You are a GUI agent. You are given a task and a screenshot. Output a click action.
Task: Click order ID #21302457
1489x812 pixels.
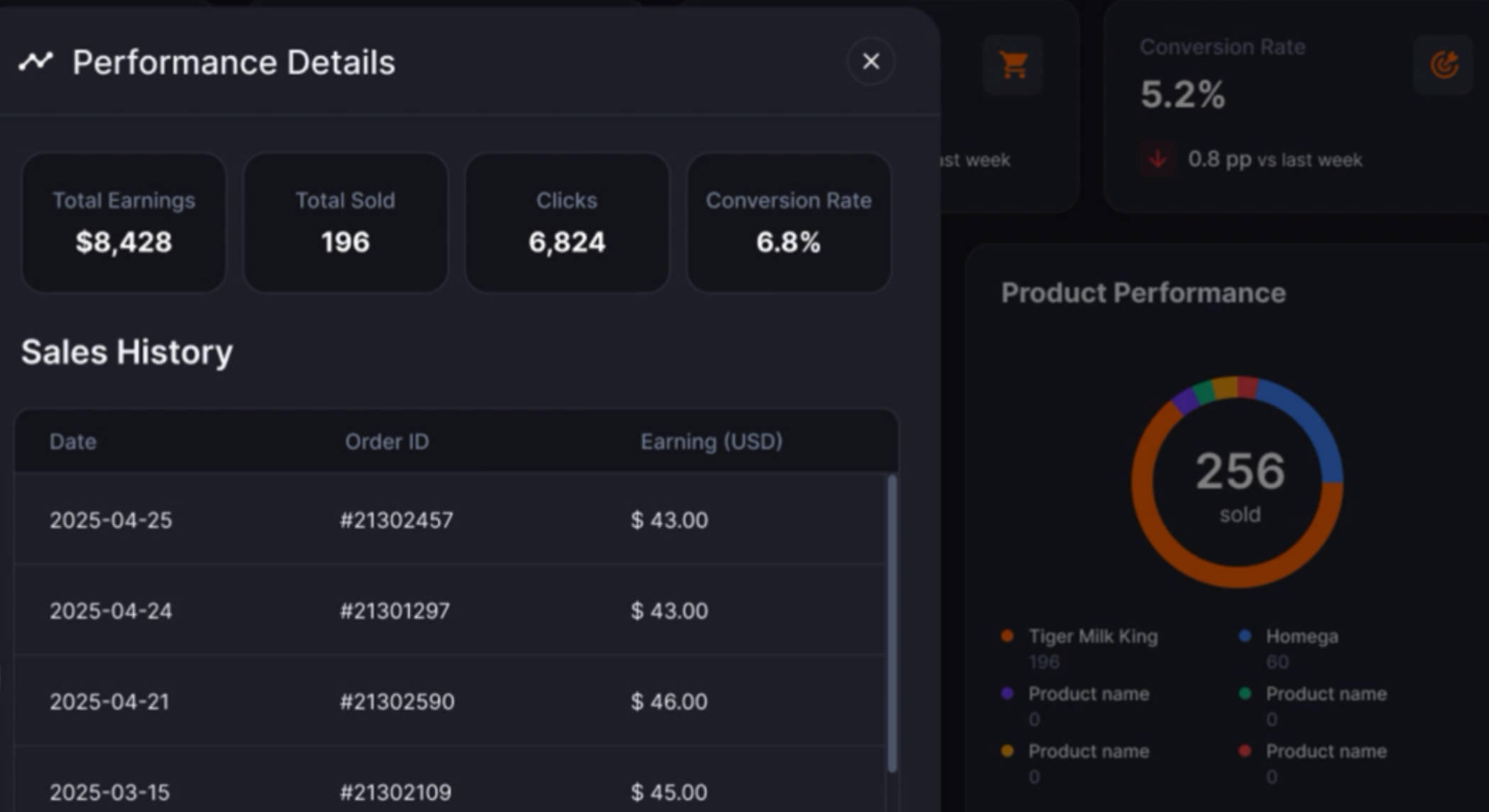[396, 520]
